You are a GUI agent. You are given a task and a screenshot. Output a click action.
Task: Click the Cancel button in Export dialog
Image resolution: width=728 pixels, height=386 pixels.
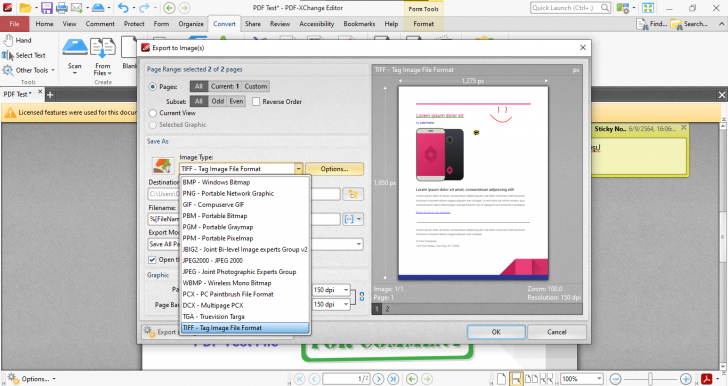coord(557,332)
